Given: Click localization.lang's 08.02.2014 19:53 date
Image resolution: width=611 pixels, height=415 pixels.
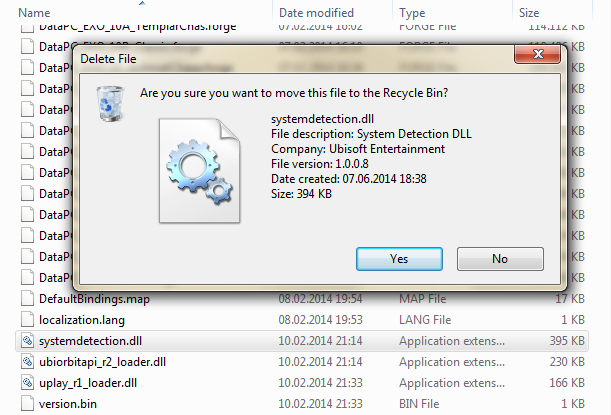Looking at the screenshot, I should (322, 320).
